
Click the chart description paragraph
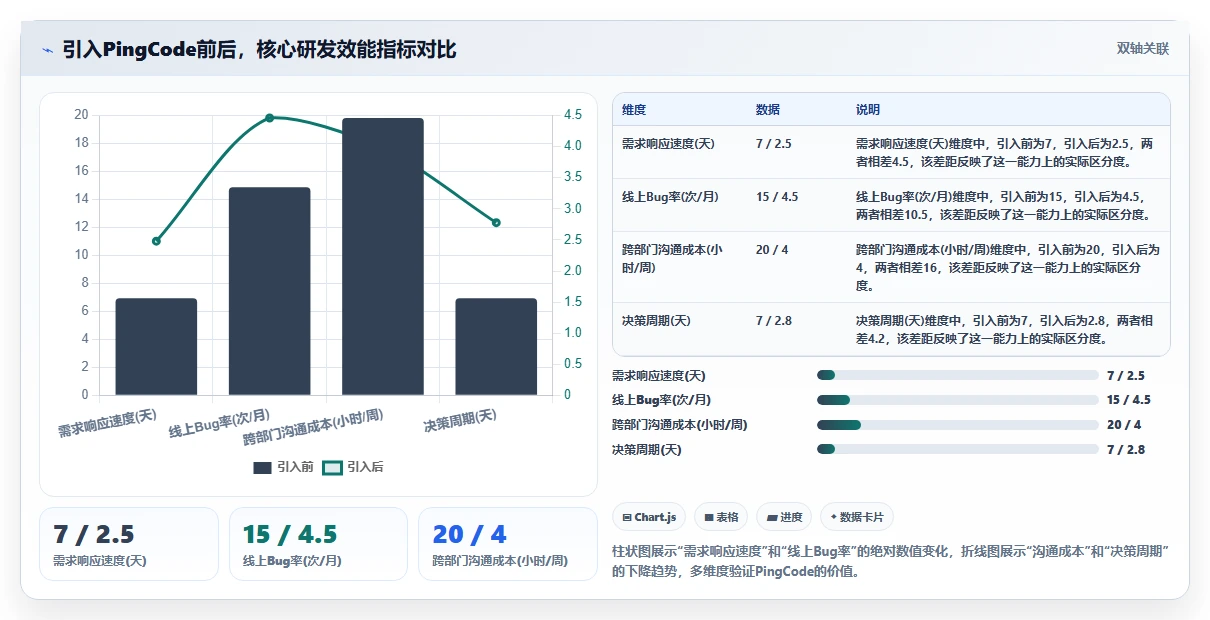click(x=891, y=561)
